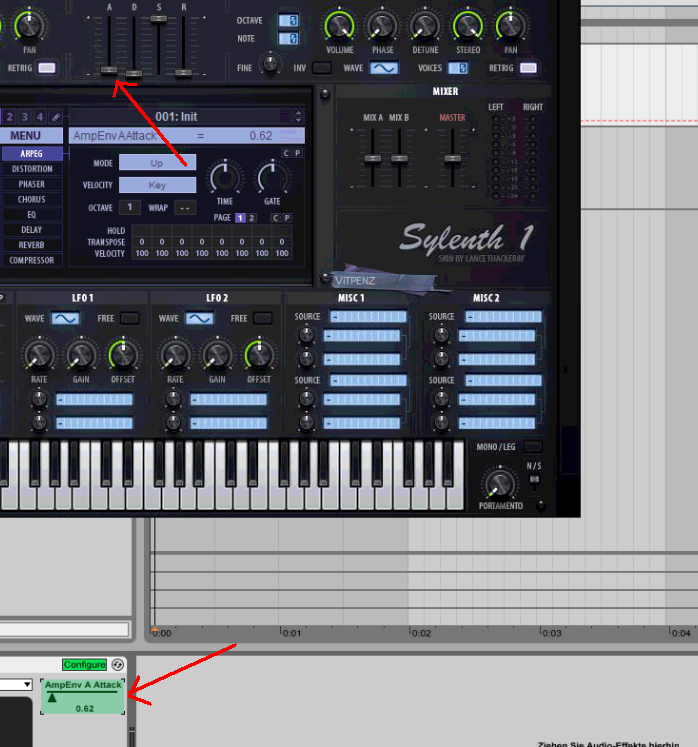This screenshot has height=747, width=698.
Task: Click the preset stepper arrows beside 001: Init
Action: click(298, 116)
